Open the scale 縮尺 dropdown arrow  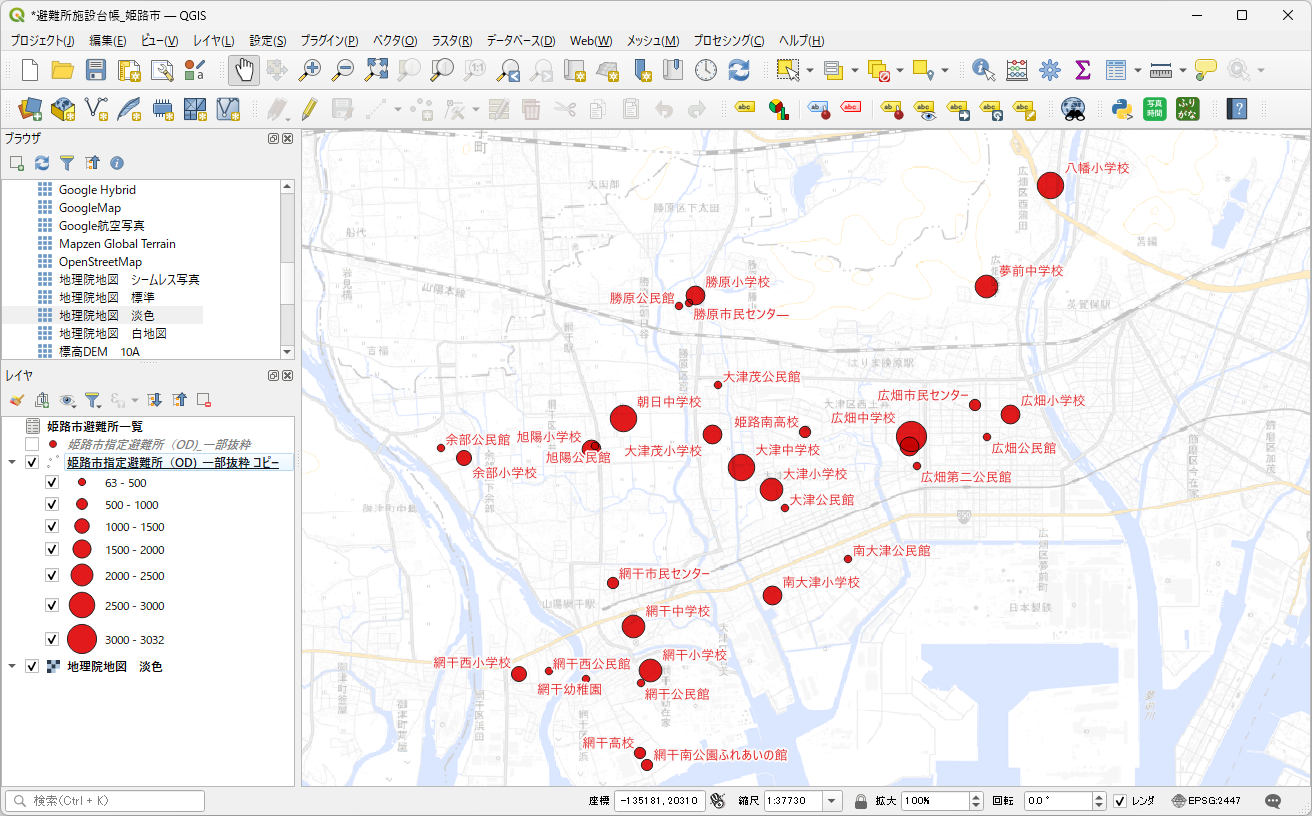pos(832,801)
